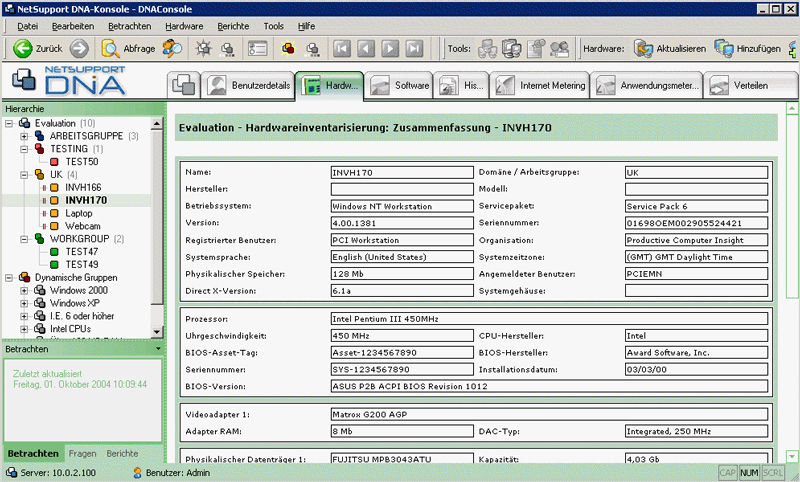Click the last record navigation icon
This screenshot has height=482, width=800.
point(414,48)
